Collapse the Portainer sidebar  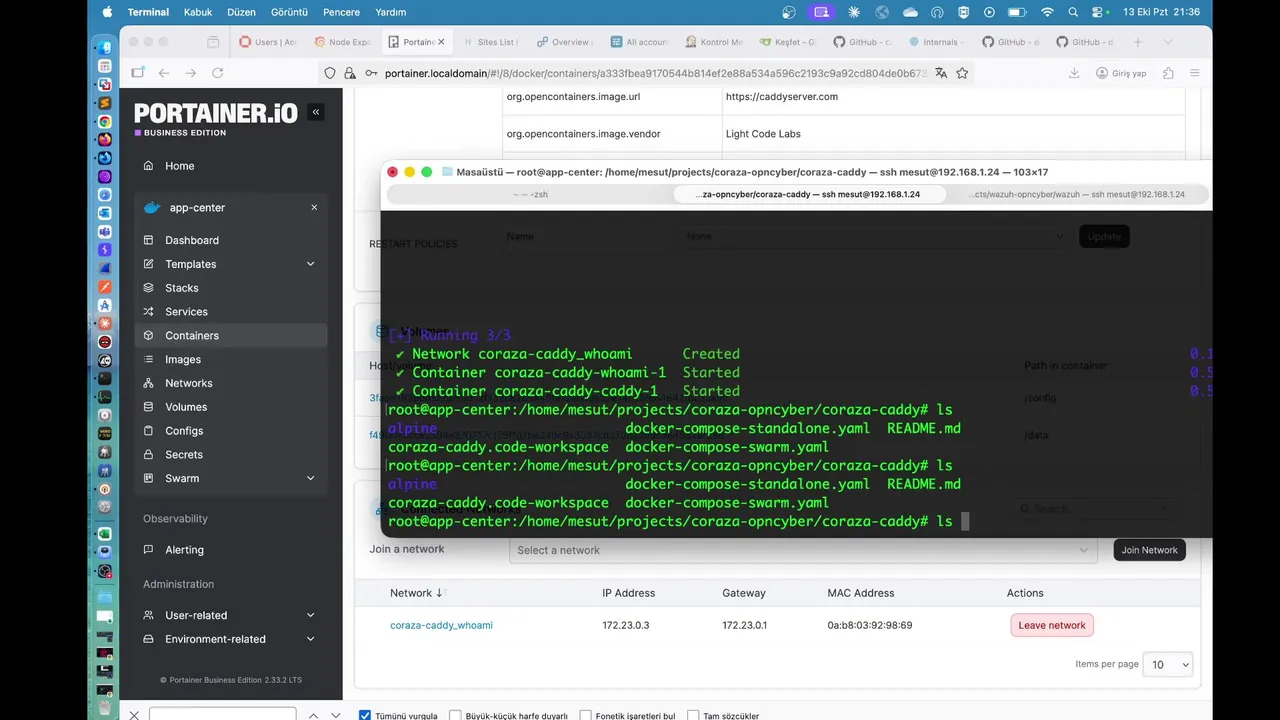316,112
